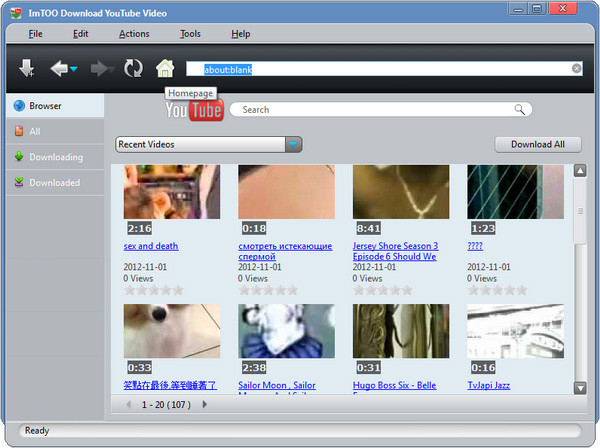Viewport: 600px width, 448px height.
Task: Open the Help menu
Action: [241, 34]
